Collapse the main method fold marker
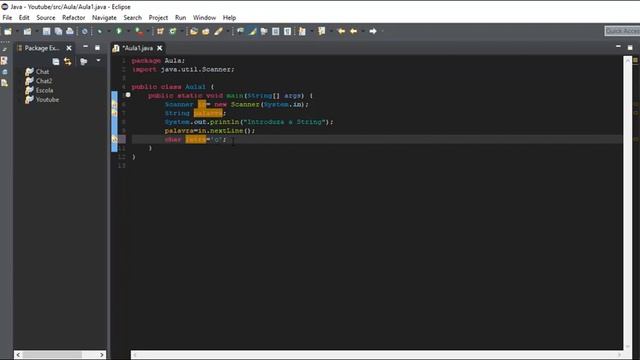Viewport: 640px width, 360px height. [x=128, y=95]
